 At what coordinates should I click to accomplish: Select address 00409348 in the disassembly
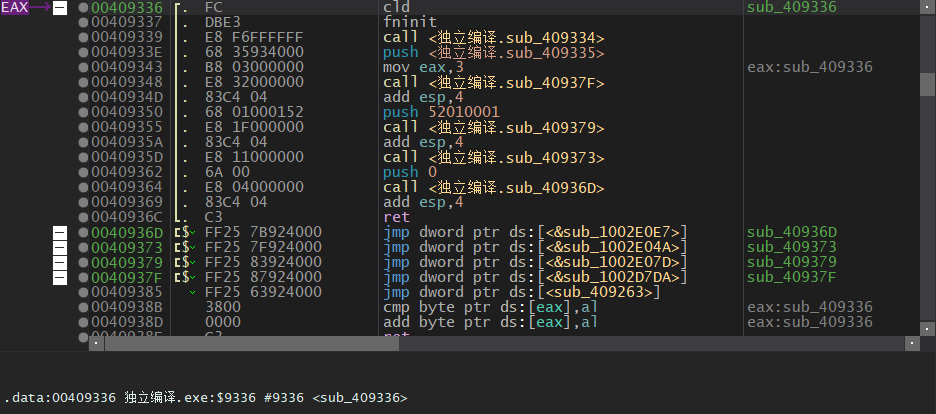[127, 82]
